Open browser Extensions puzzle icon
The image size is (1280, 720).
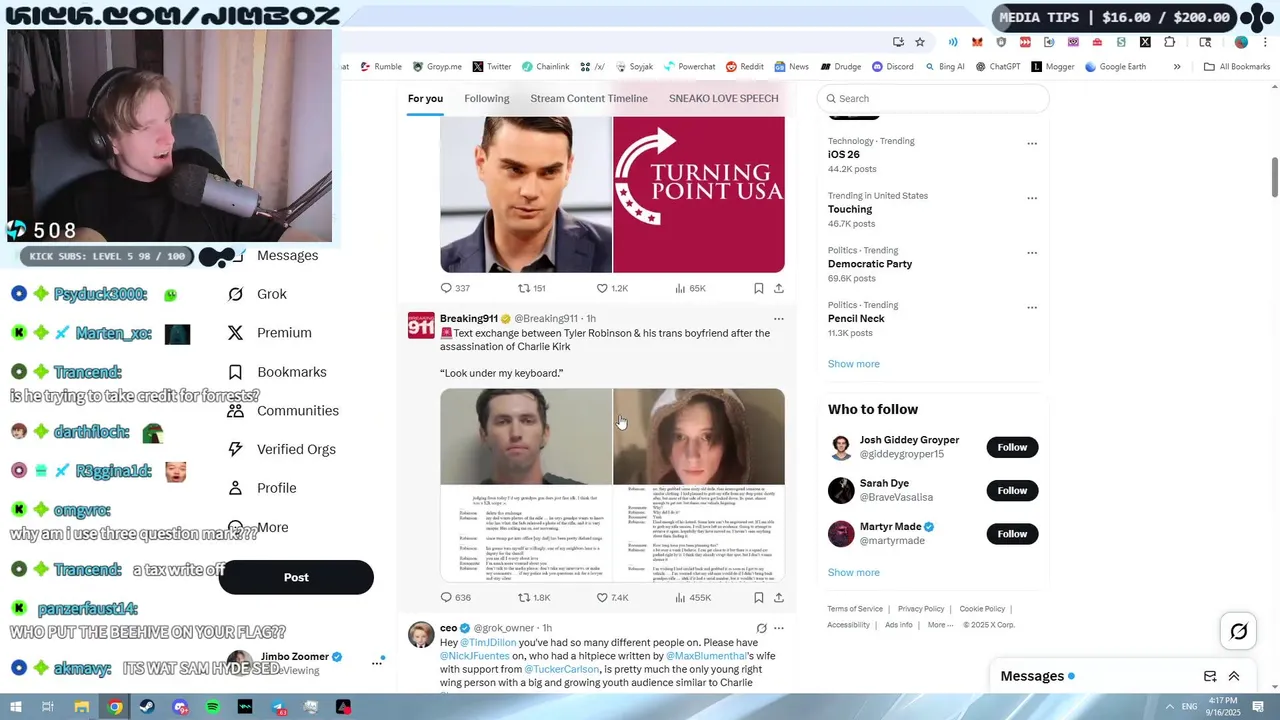pyautogui.click(x=1170, y=42)
